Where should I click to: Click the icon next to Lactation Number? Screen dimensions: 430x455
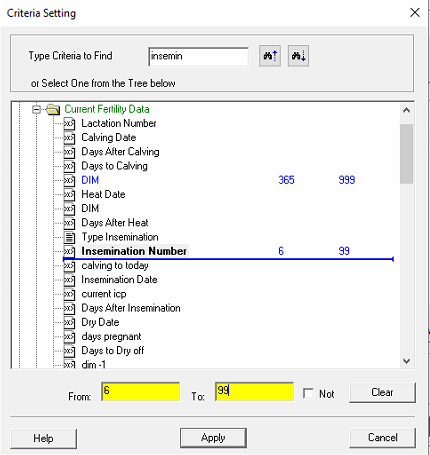69,124
